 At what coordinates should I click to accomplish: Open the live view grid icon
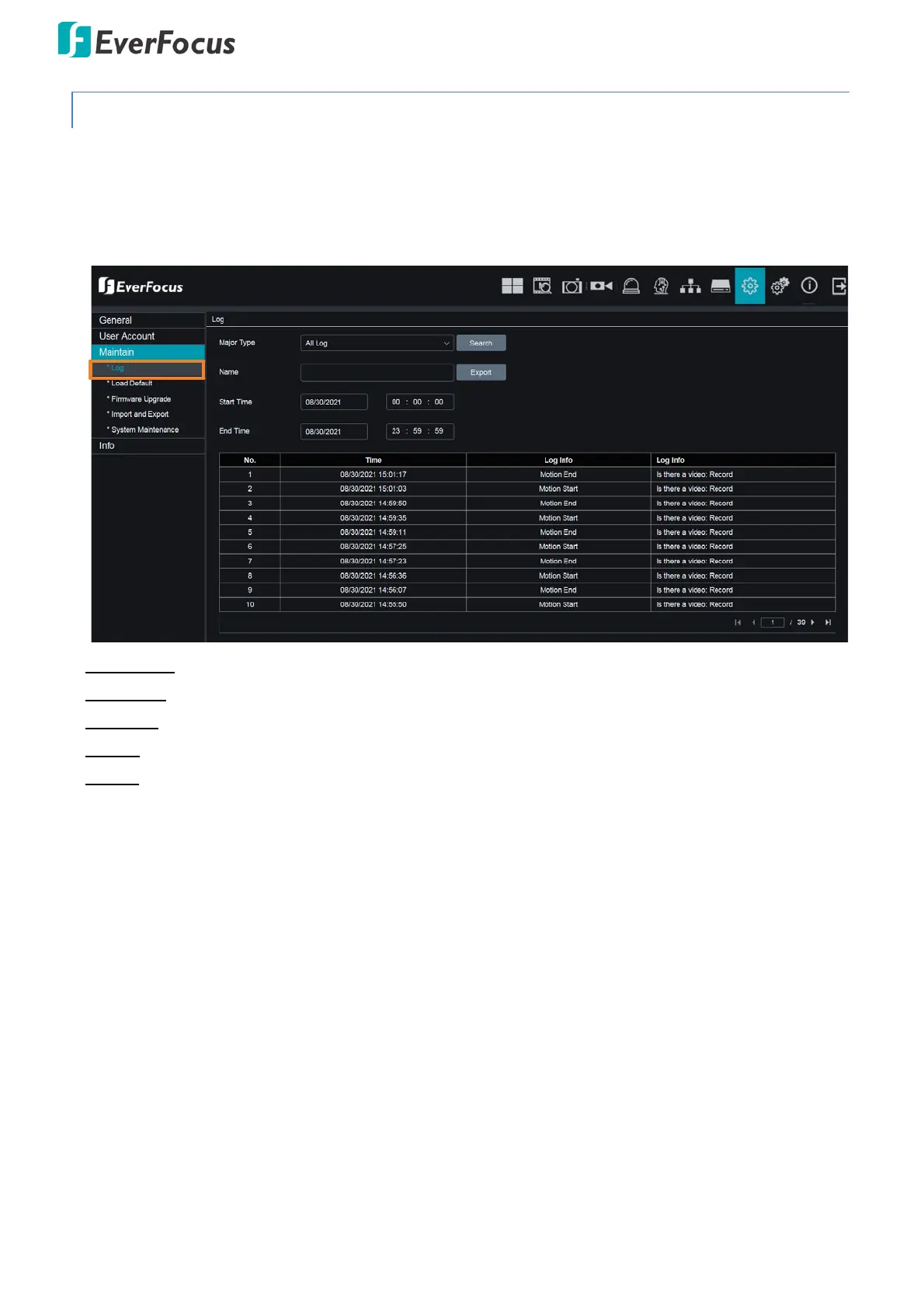click(512, 286)
